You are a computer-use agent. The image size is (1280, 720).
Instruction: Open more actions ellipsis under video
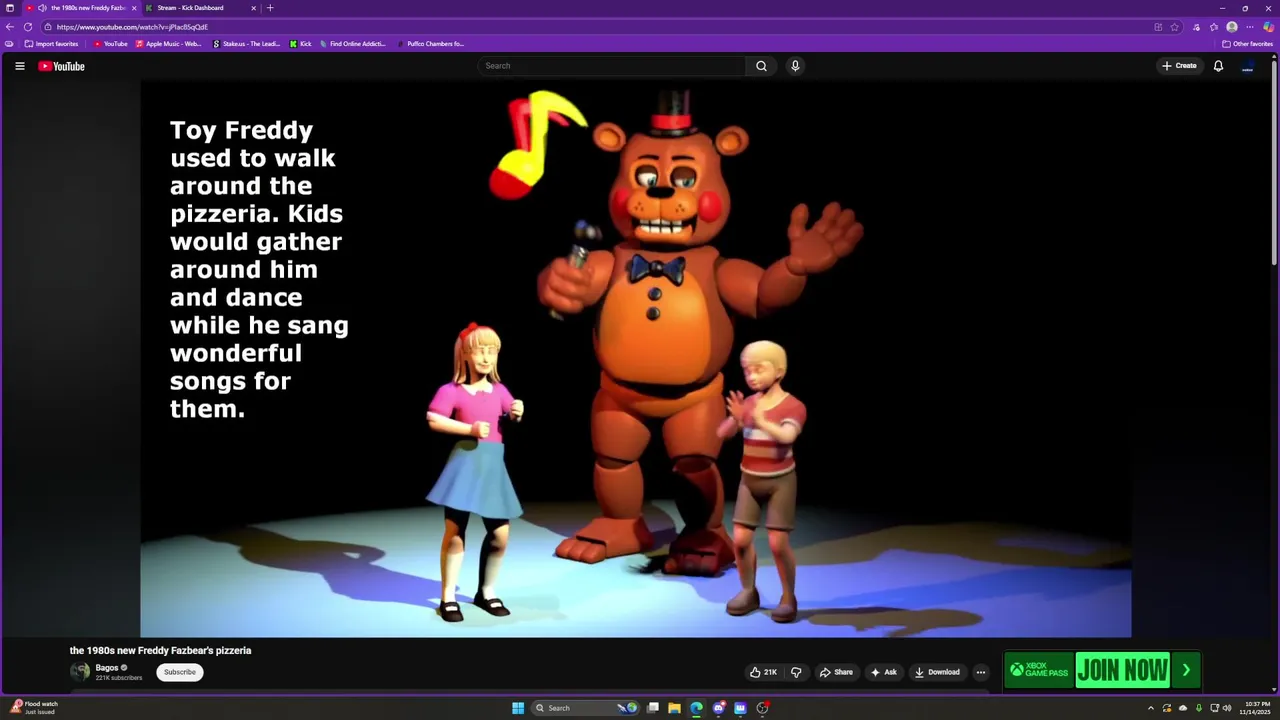point(981,672)
